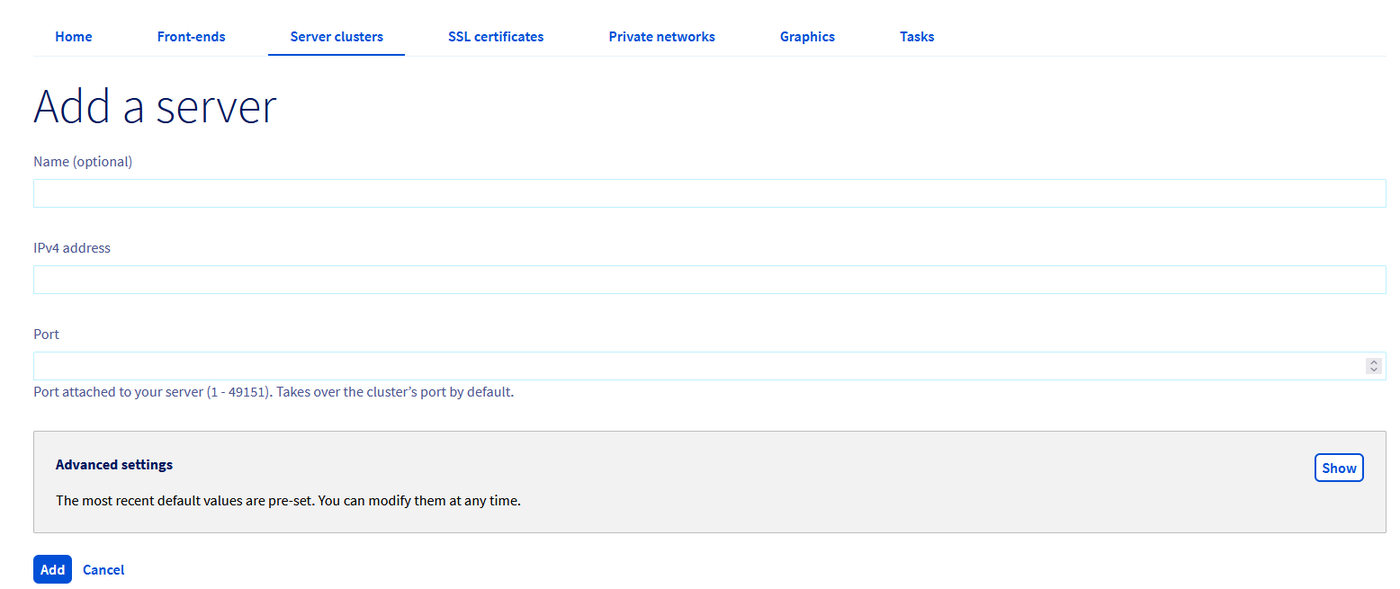
Task: View the Graphics tab
Action: click(807, 36)
